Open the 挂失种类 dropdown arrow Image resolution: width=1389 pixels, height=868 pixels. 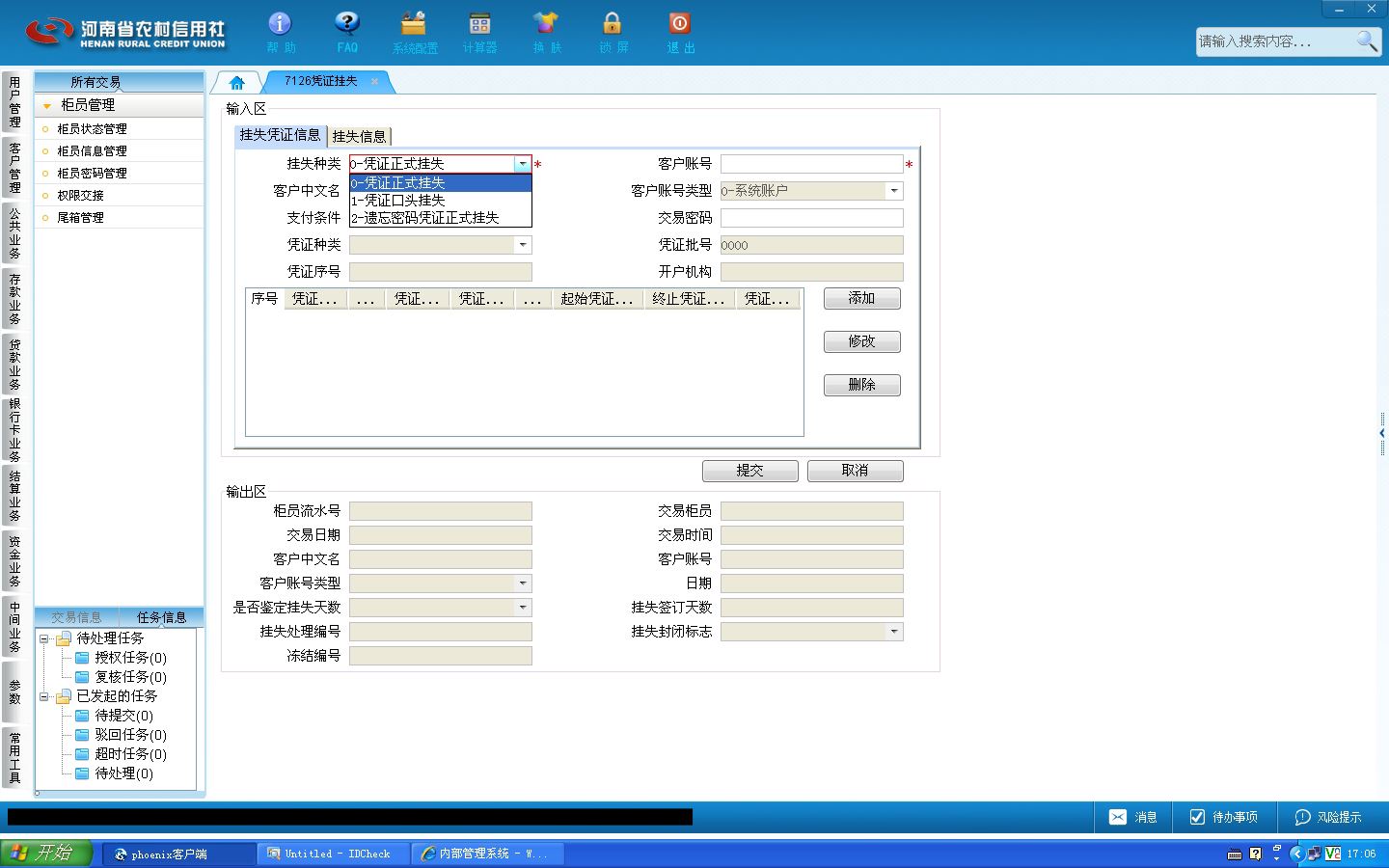[x=522, y=164]
